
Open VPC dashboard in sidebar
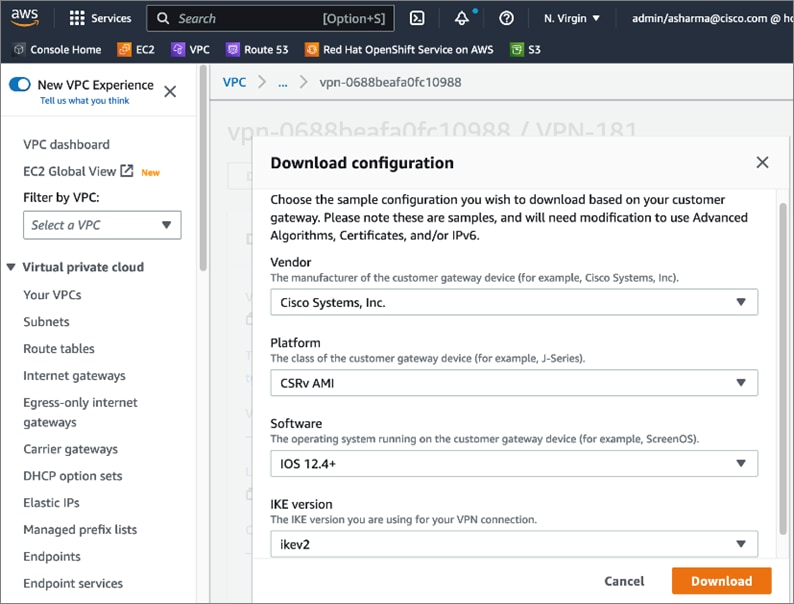point(66,144)
